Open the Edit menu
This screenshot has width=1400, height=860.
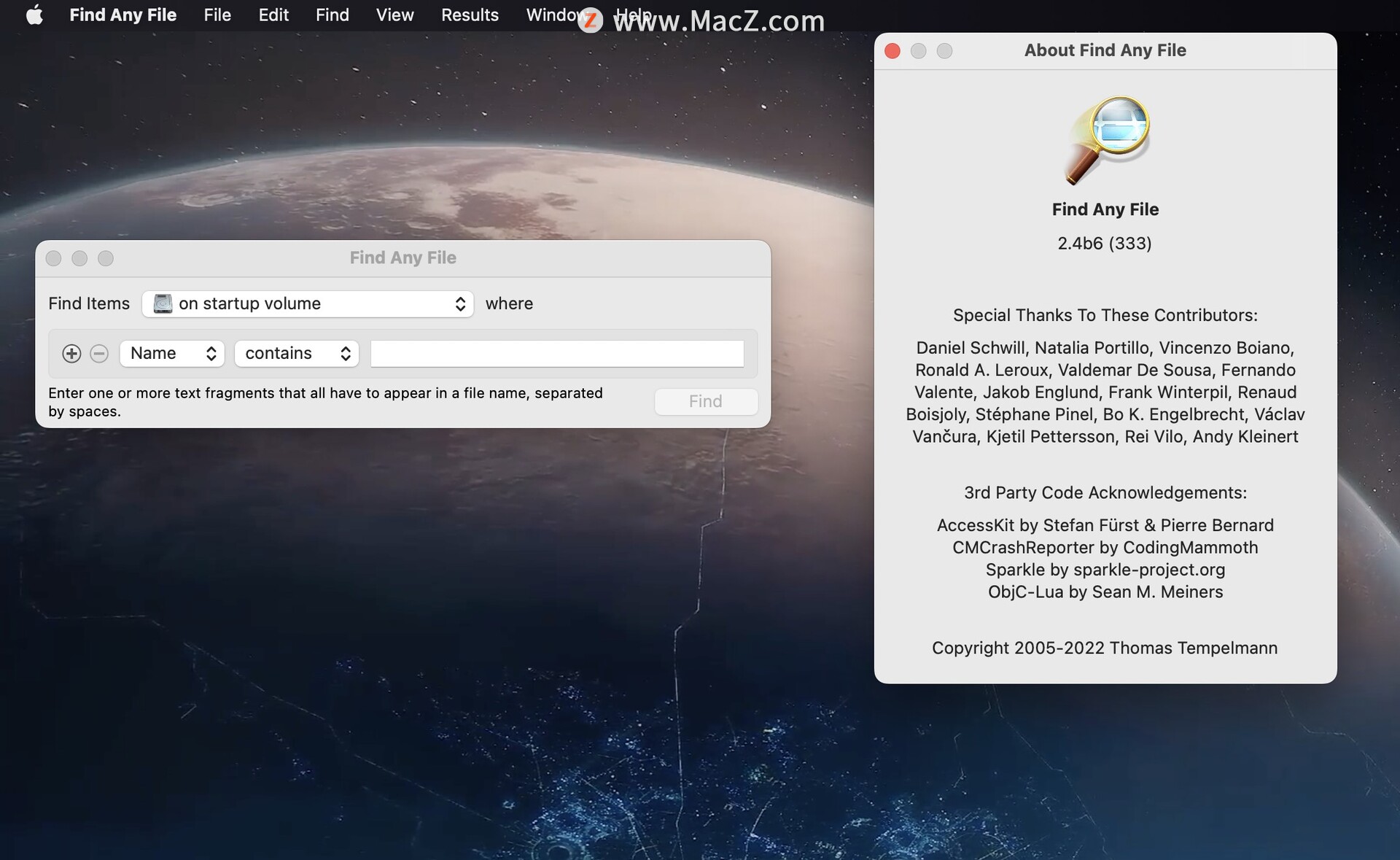pyautogui.click(x=273, y=15)
